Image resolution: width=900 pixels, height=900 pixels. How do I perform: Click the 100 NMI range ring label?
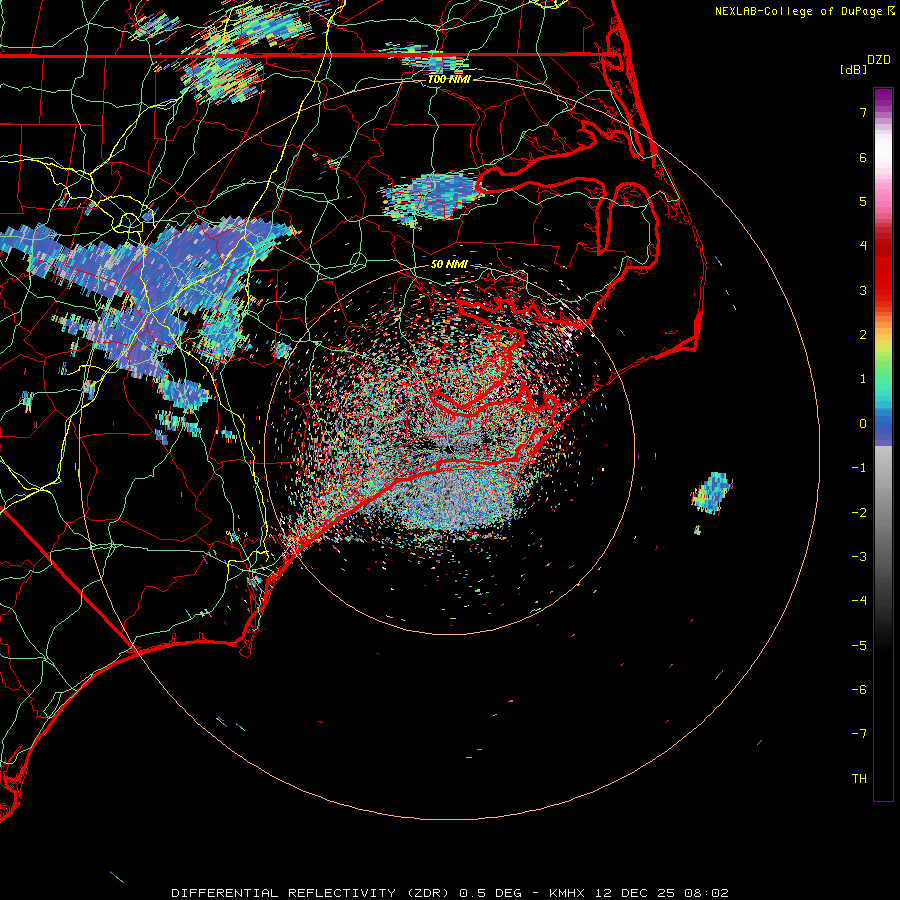449,79
